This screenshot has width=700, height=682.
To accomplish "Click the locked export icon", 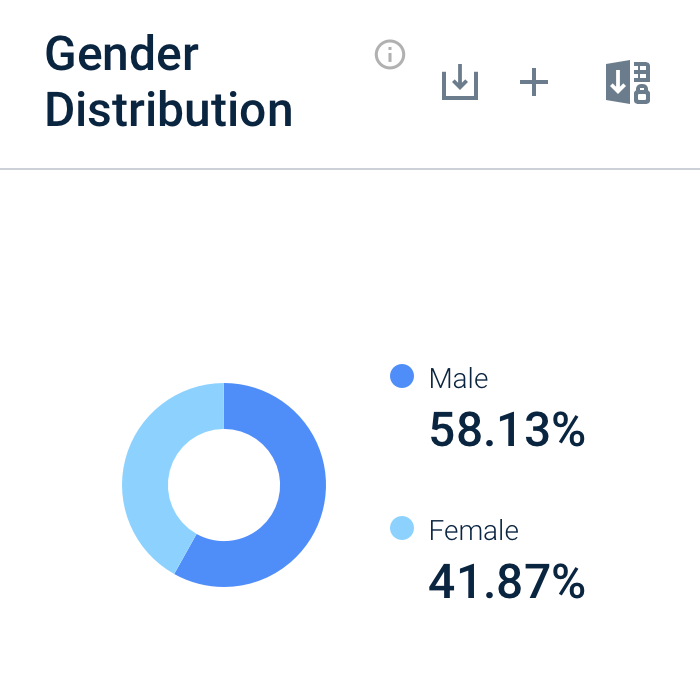I will pos(628,82).
